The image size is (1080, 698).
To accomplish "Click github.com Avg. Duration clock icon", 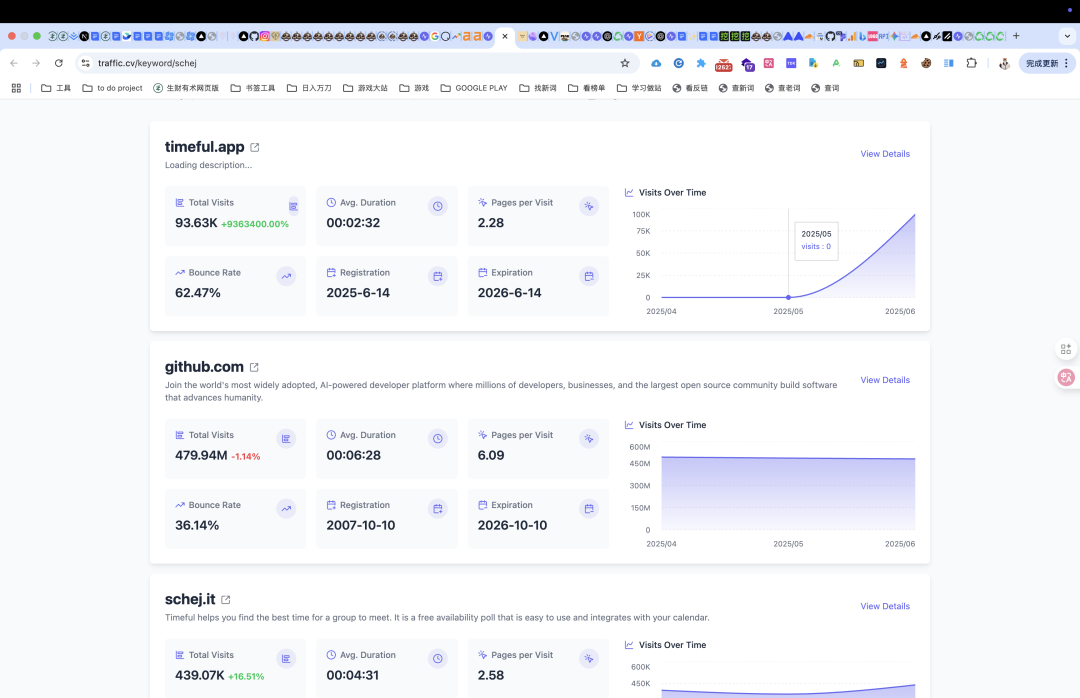I will pyautogui.click(x=437, y=438).
